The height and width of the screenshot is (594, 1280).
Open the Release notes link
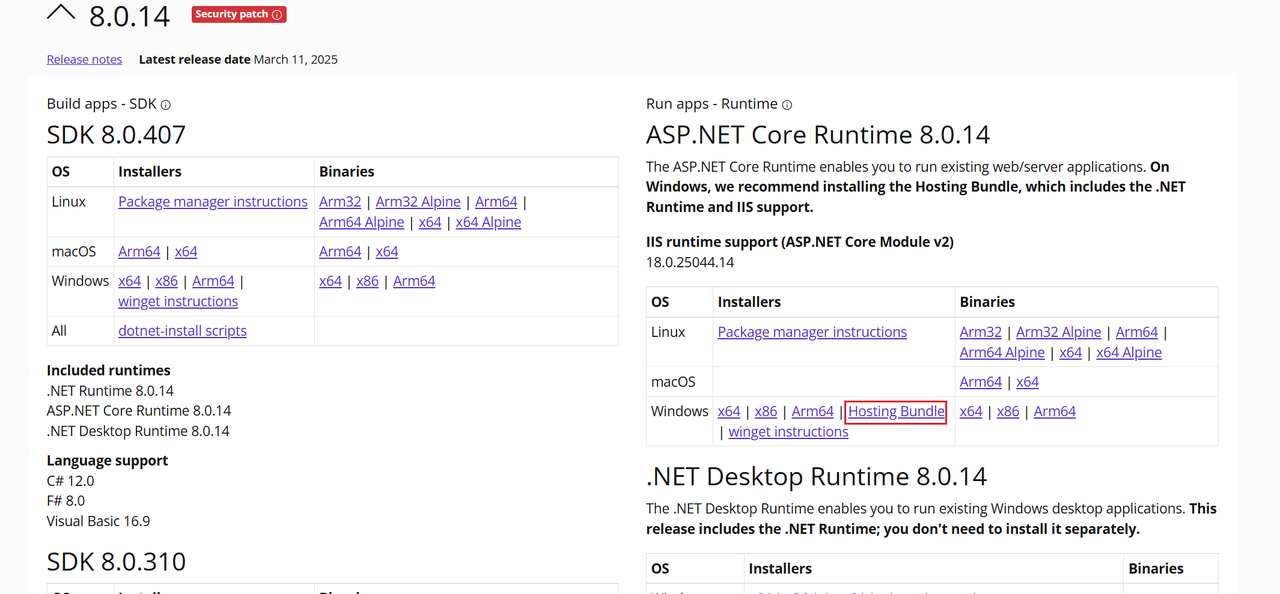(x=84, y=59)
